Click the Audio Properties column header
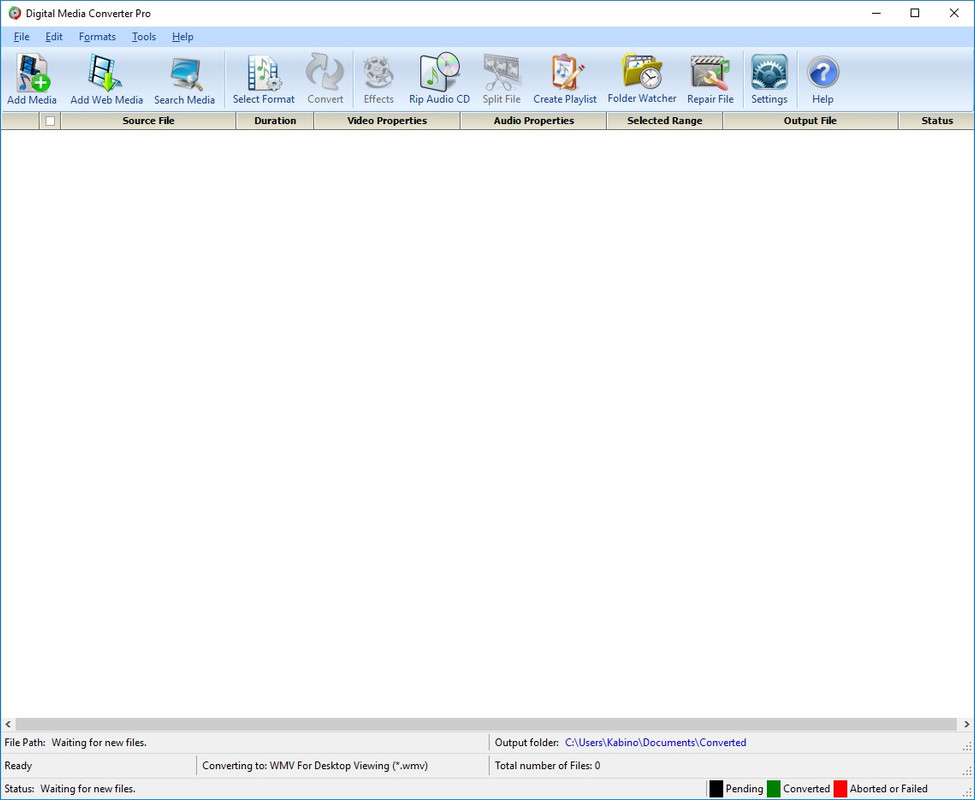 point(534,121)
